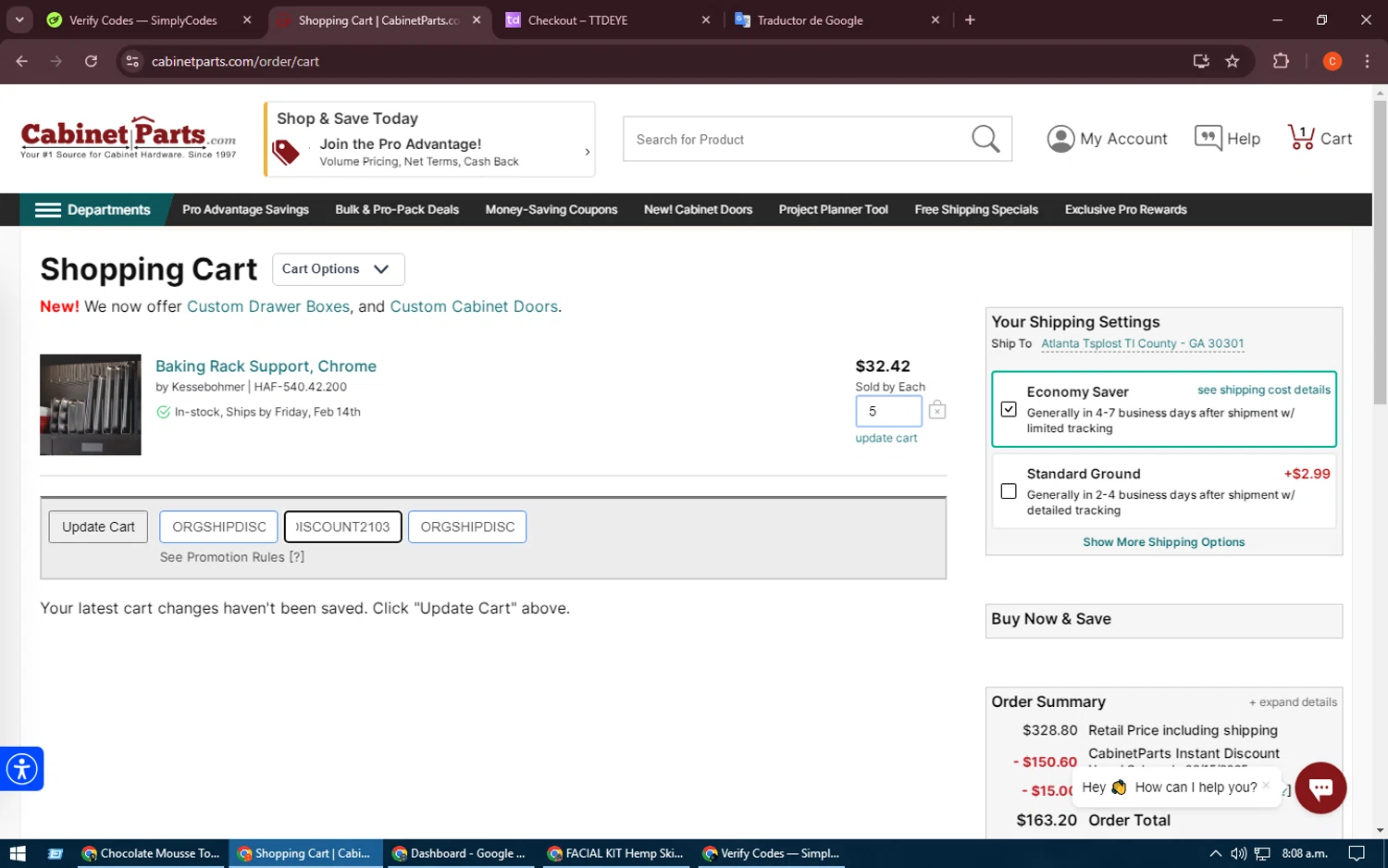1388x868 pixels.
Task: Click the update cart link under quantity
Action: click(886, 439)
